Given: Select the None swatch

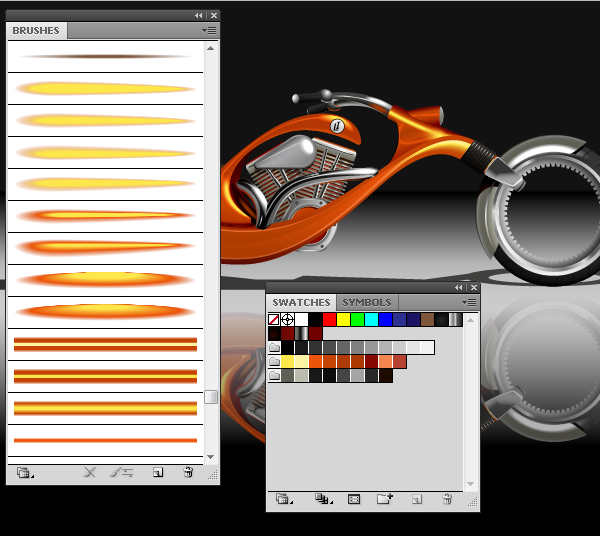Looking at the screenshot, I should 274,320.
